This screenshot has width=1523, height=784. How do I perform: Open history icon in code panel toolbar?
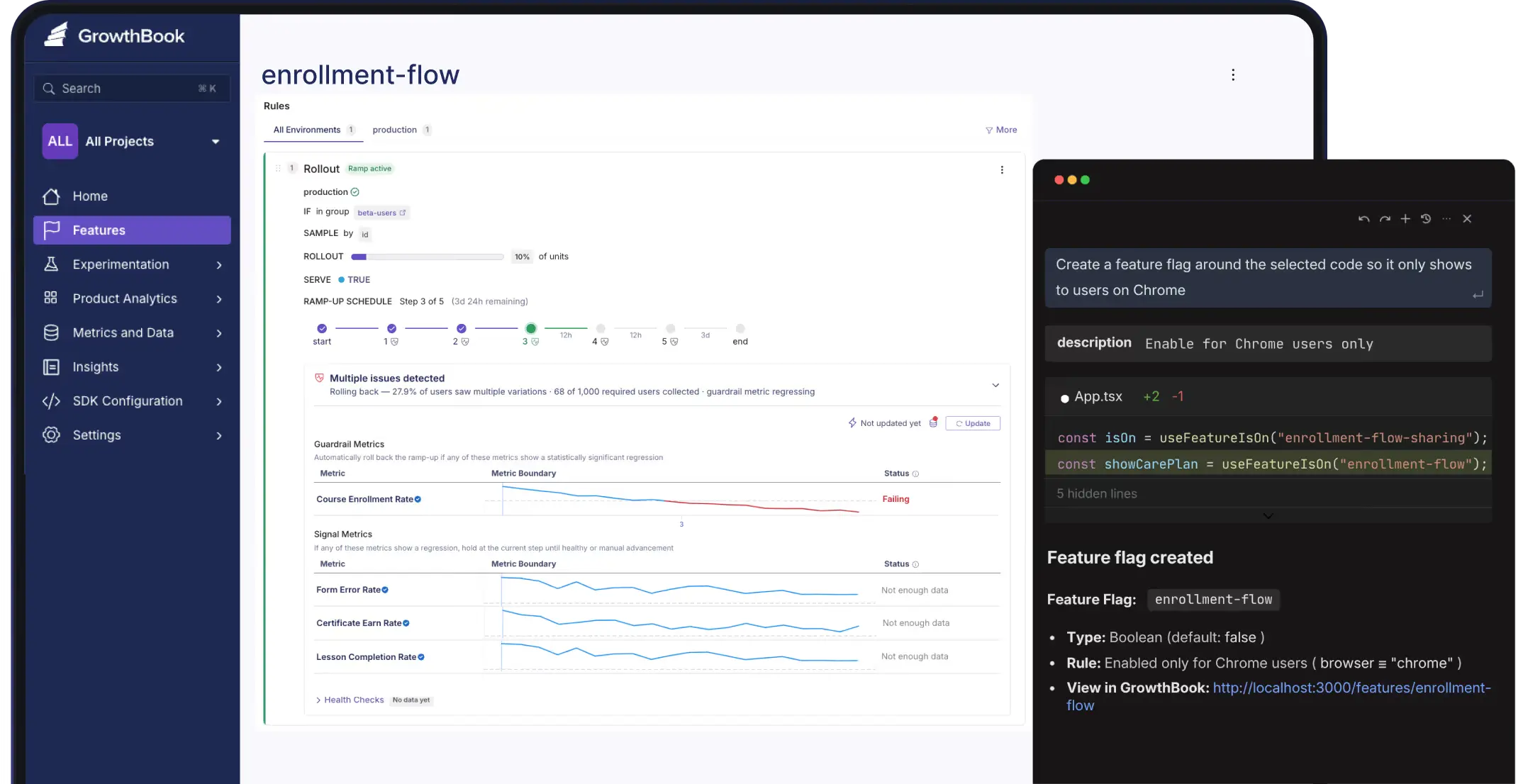pos(1426,219)
